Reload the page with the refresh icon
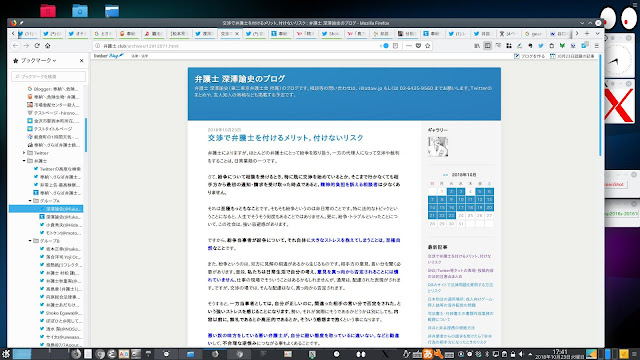The height and width of the screenshot is (360, 640). [37, 46]
